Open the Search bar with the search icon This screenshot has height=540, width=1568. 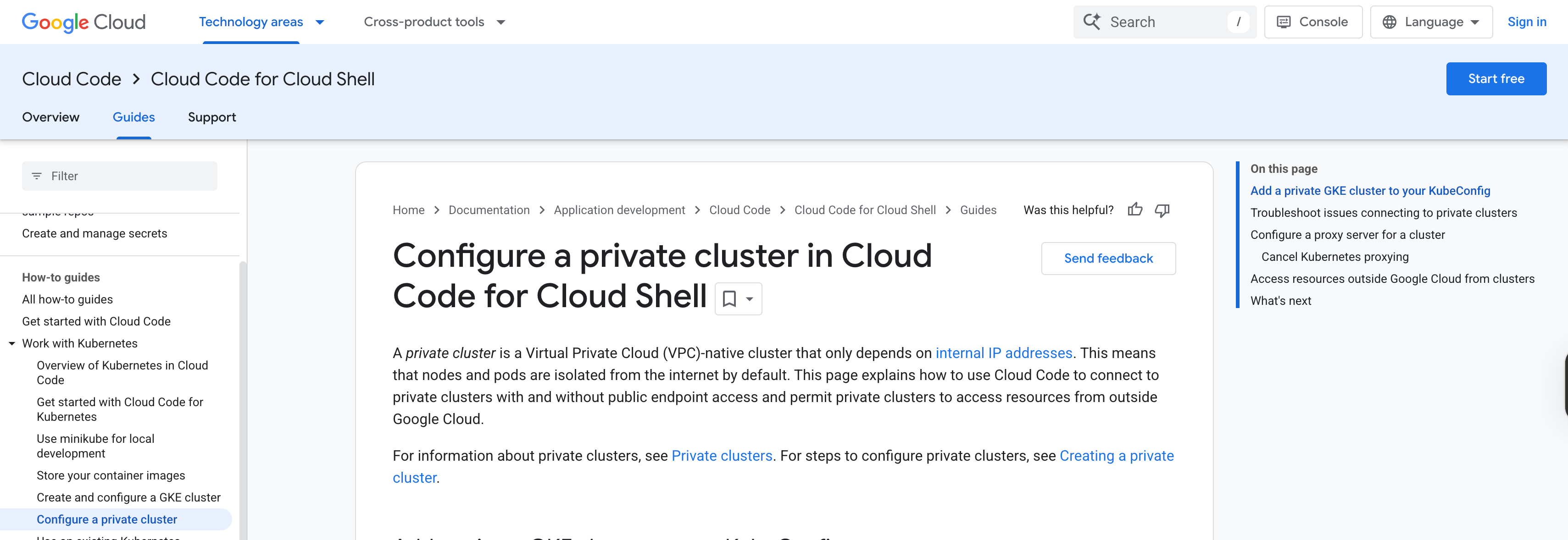[x=1093, y=21]
